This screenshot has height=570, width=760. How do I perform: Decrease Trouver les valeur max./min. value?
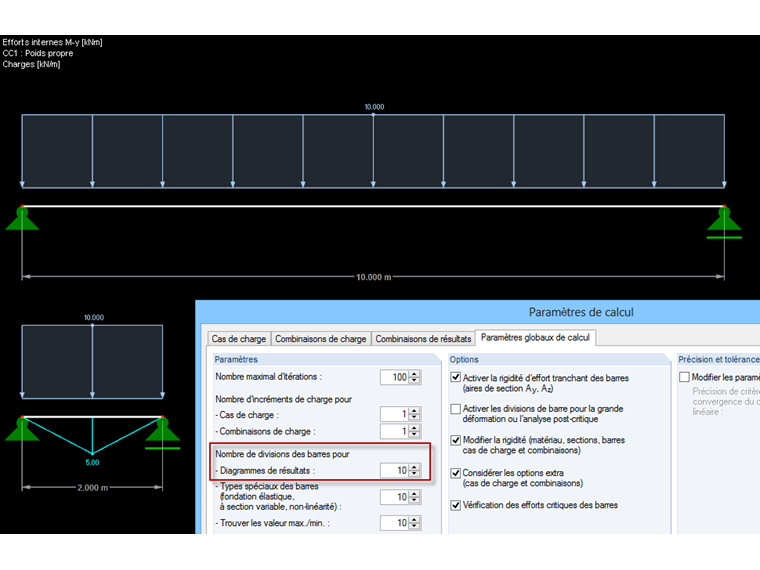(x=414, y=526)
